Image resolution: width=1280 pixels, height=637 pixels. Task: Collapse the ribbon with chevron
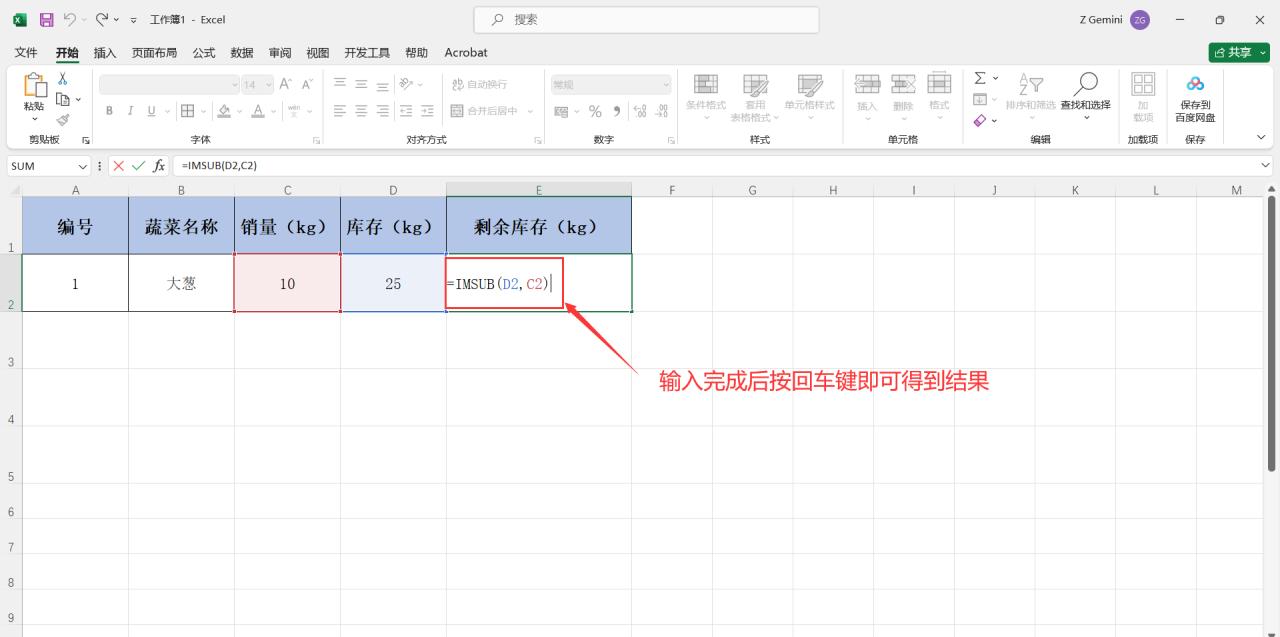tap(1261, 138)
